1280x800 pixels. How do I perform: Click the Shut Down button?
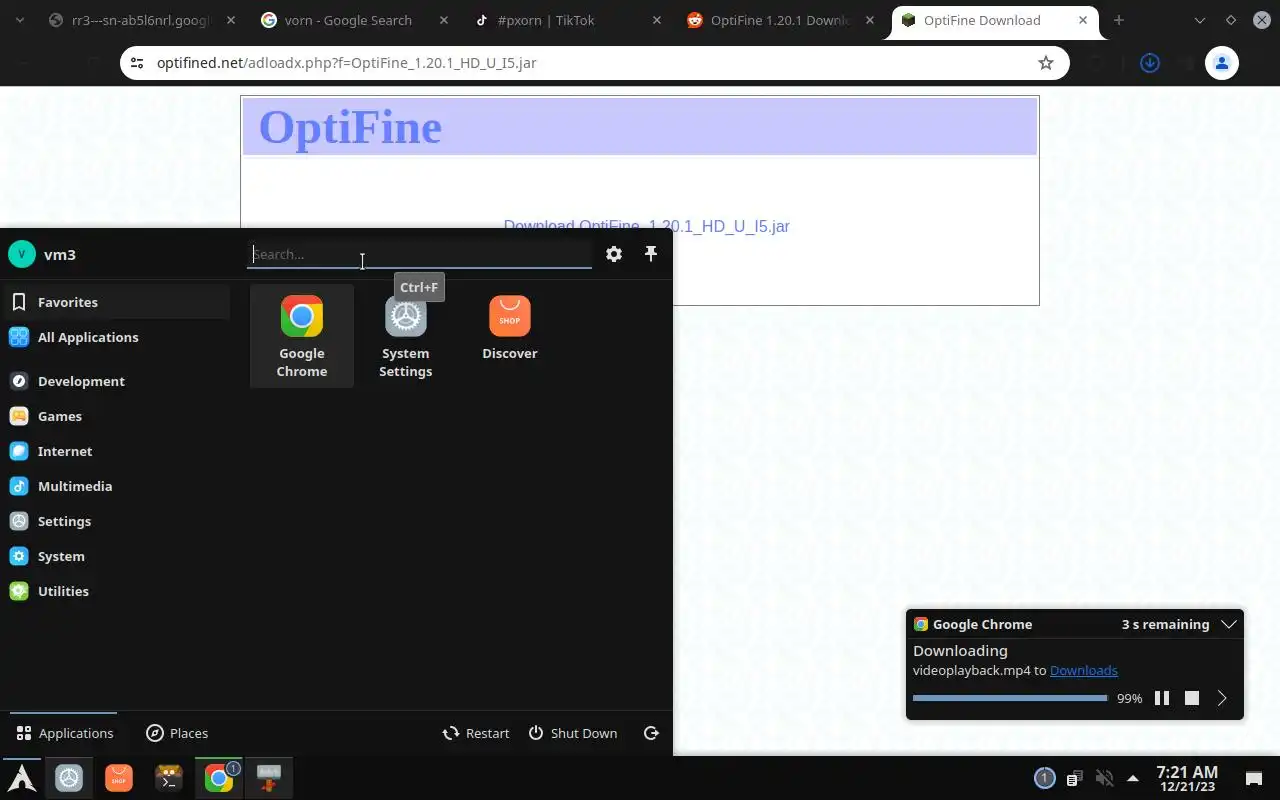coord(573,733)
